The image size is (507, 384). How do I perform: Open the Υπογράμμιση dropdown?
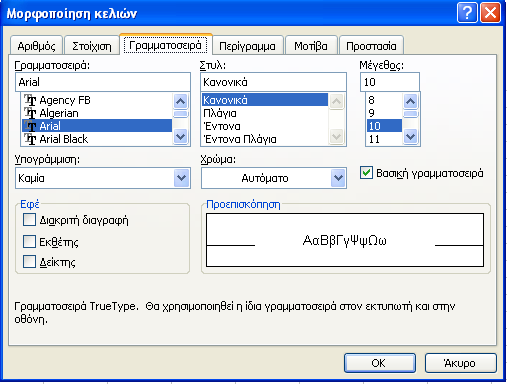coord(181,178)
